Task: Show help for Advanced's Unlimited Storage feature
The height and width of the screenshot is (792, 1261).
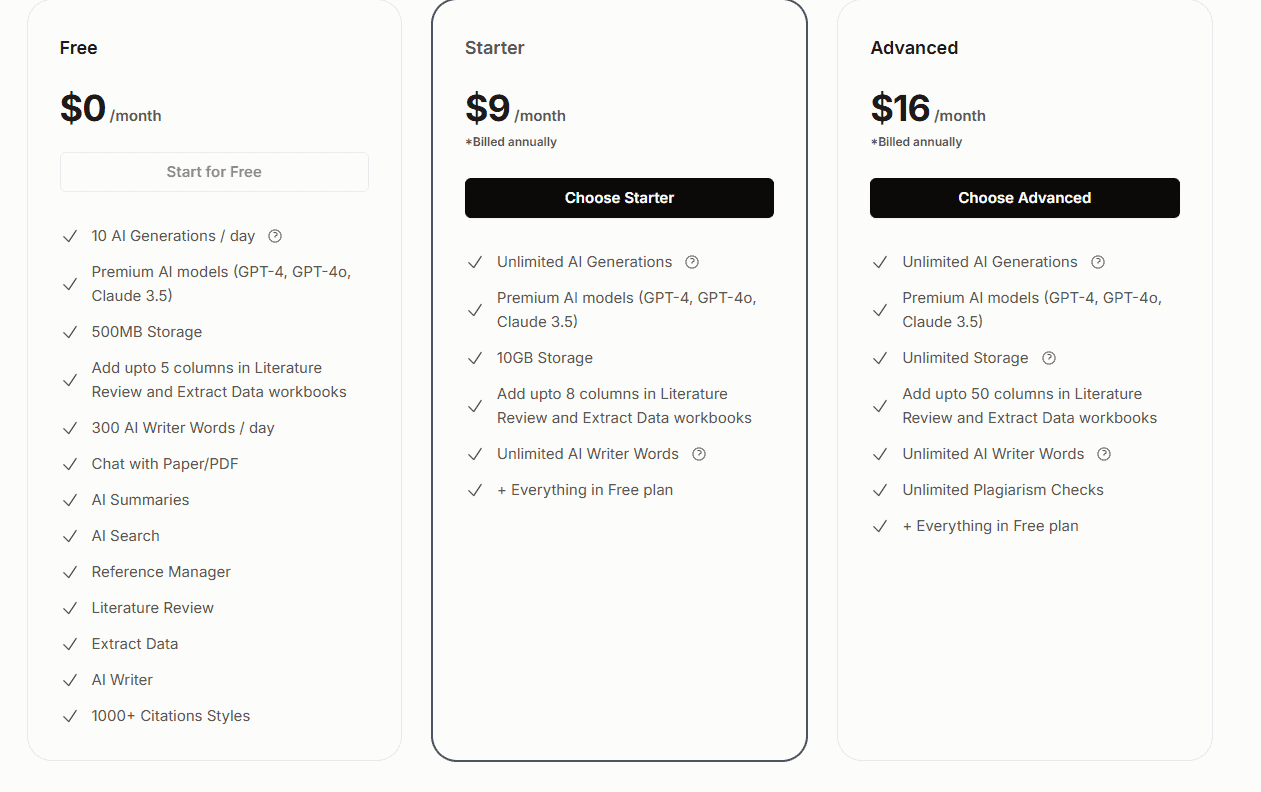Action: 1048,357
